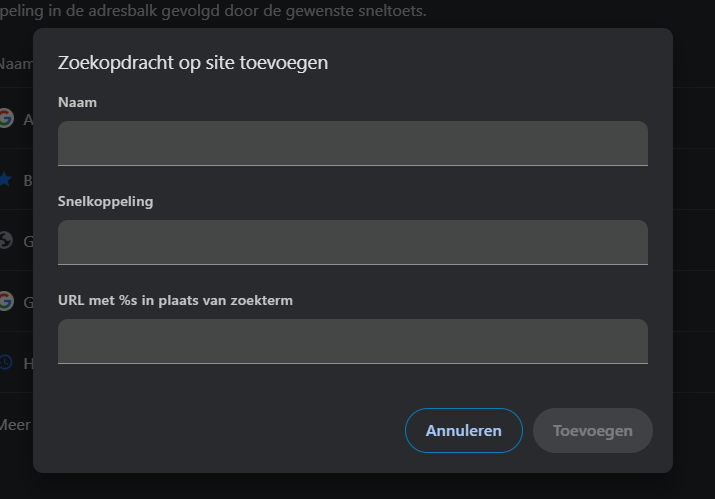Click the Naam label above the first field
Screen dimensions: 715x499
[x=78, y=102]
